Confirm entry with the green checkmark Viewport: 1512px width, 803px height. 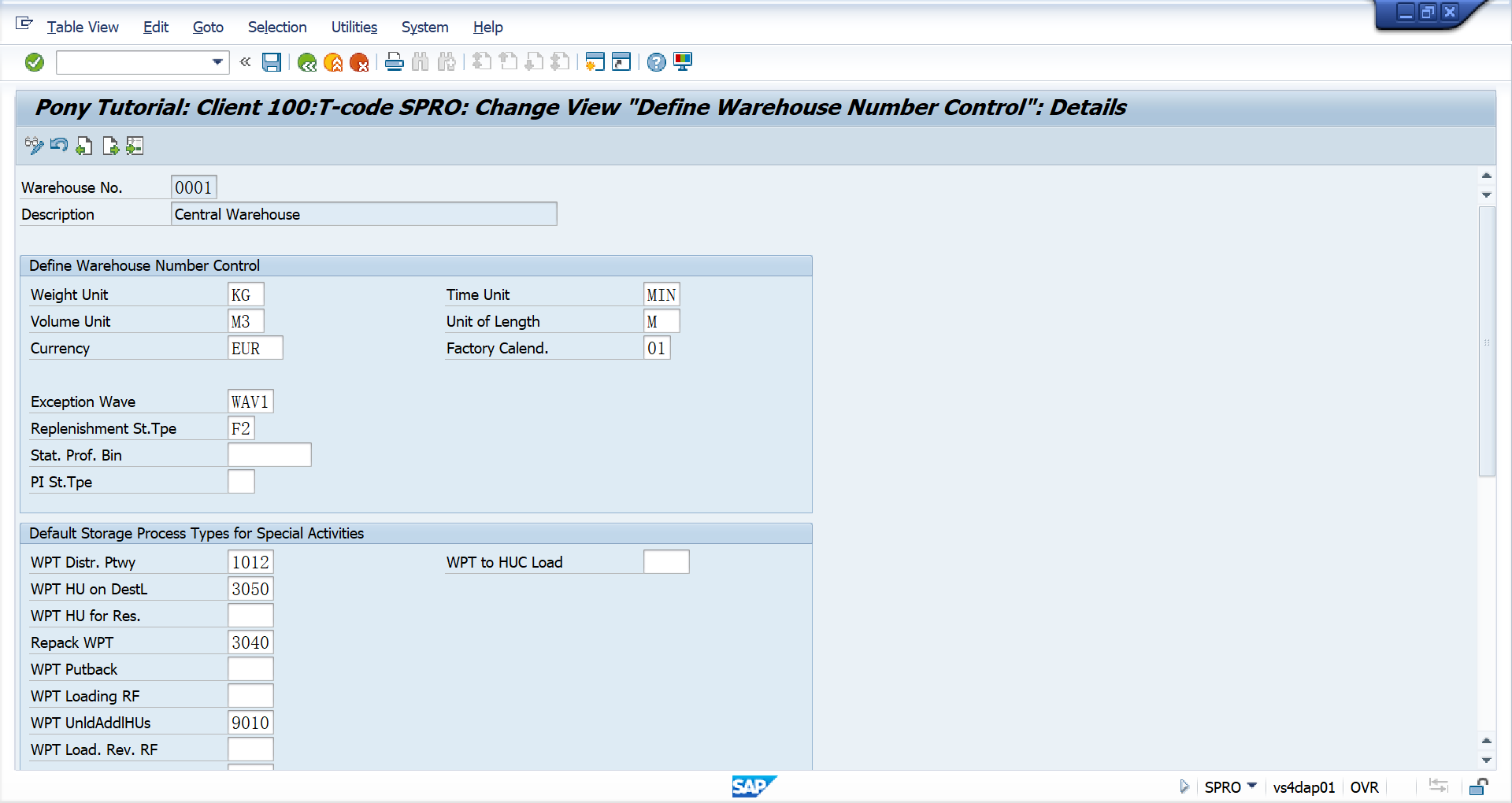[34, 62]
